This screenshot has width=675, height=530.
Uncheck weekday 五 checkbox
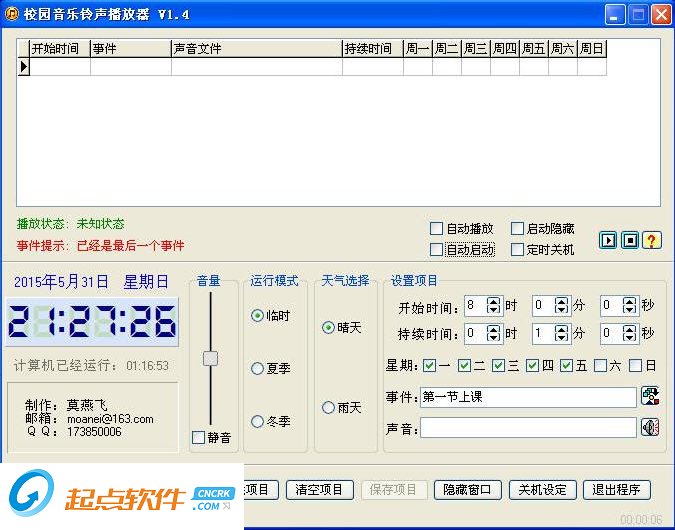(566, 366)
